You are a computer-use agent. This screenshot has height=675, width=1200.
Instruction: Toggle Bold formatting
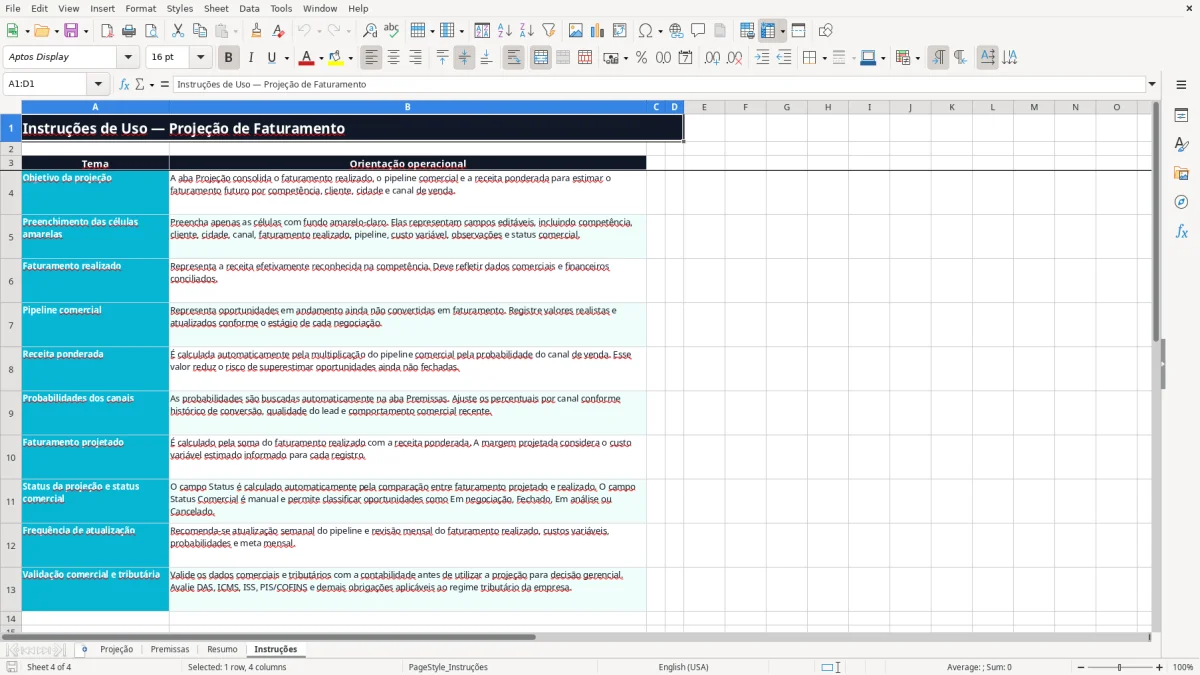(x=229, y=58)
